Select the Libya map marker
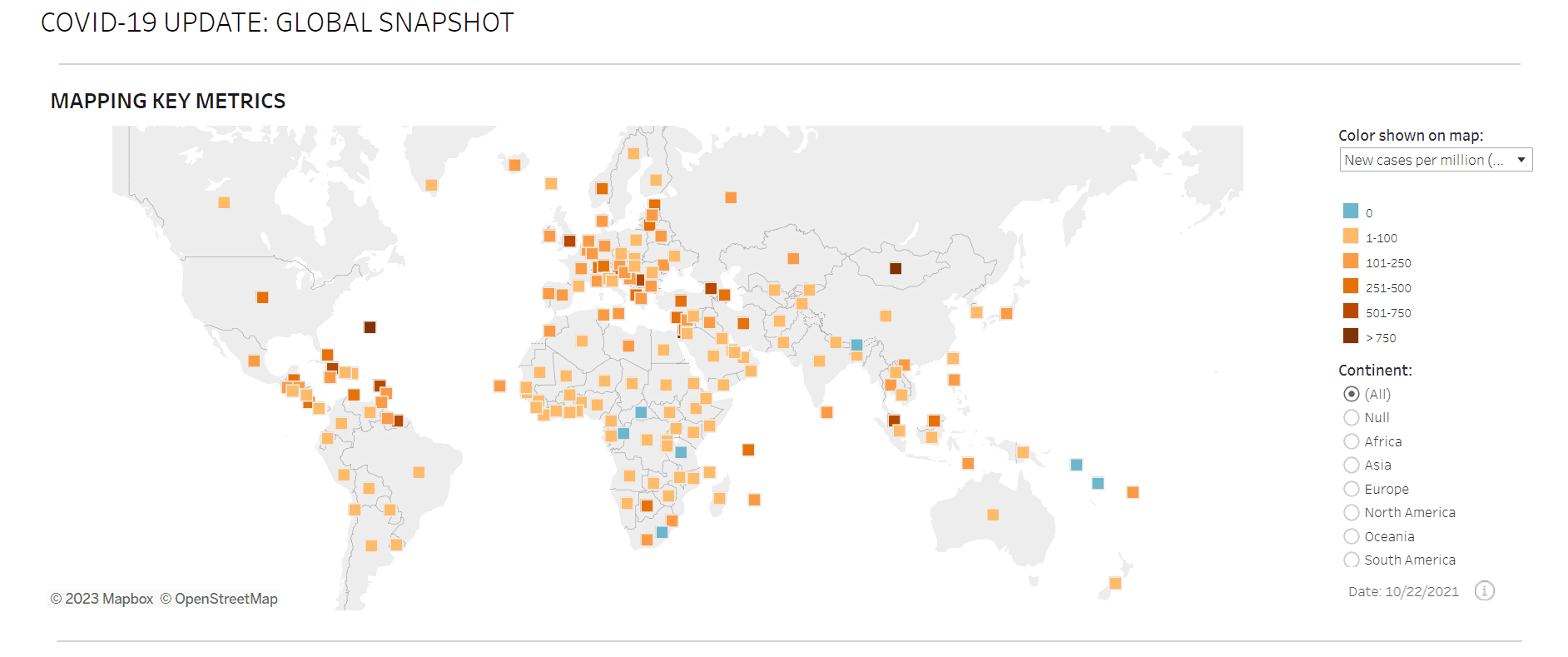 pos(628,346)
